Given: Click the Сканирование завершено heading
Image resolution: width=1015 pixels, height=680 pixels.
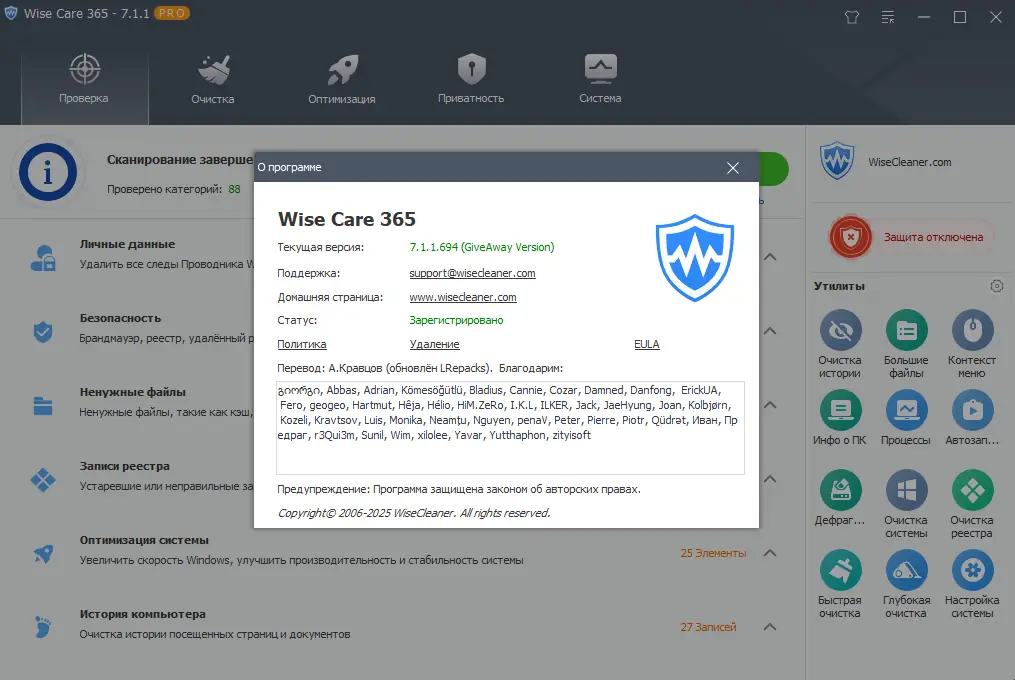Looking at the screenshot, I should (x=180, y=160).
